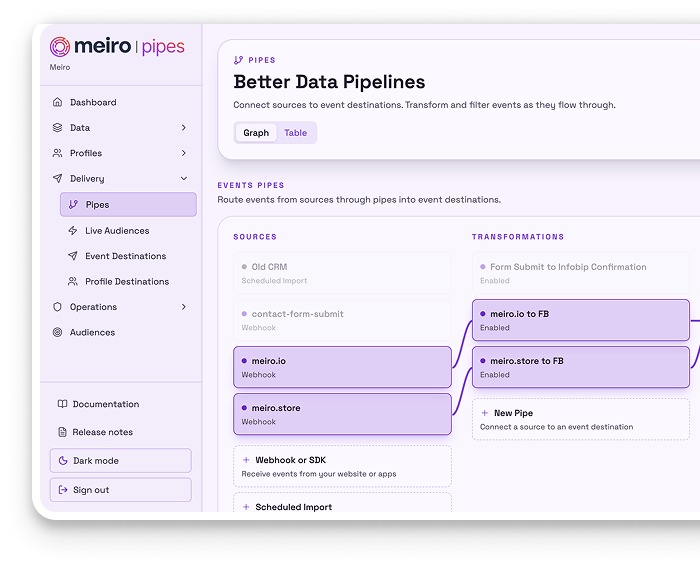Click the Data stack icon

click(57, 128)
